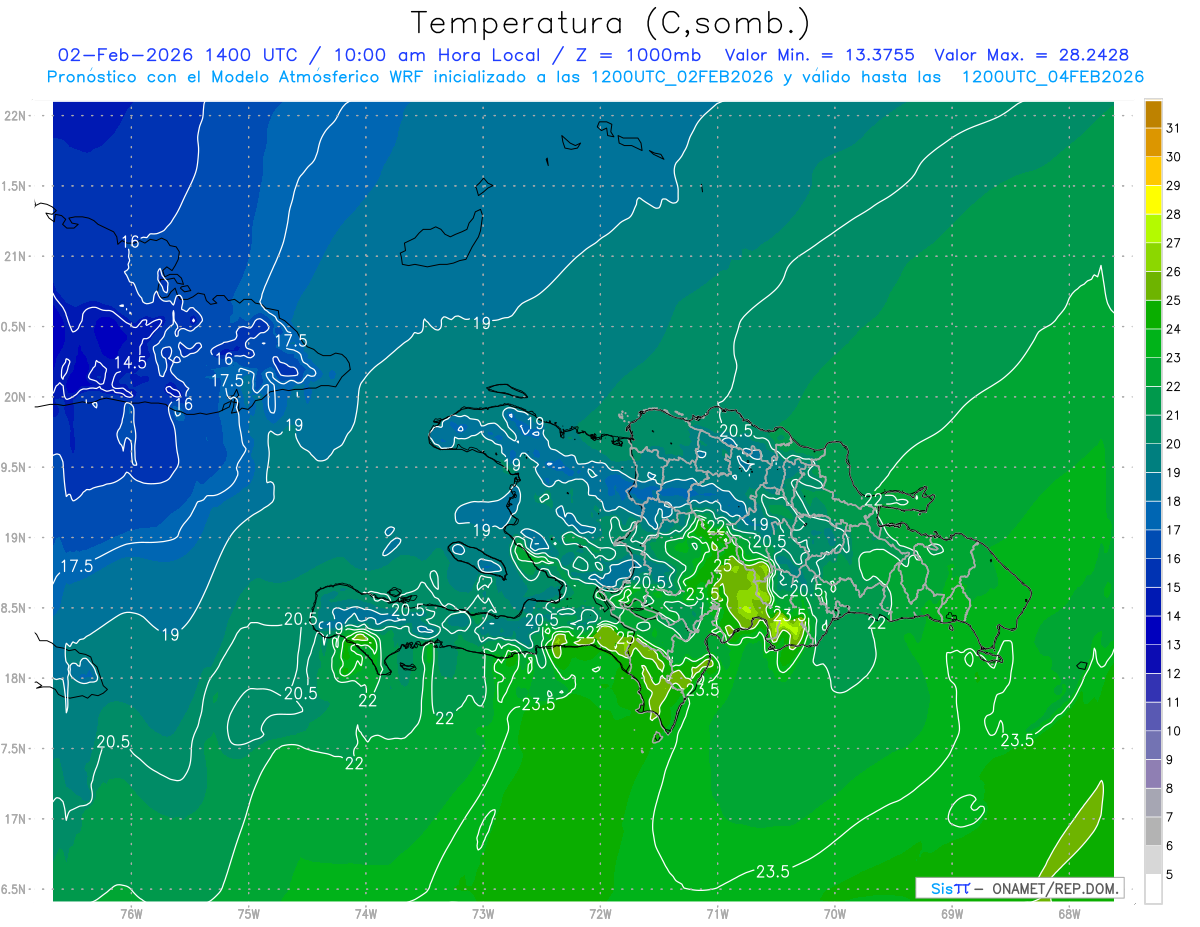Click the '17N' latitude axis label
The image size is (1200, 927).
(x=15, y=819)
